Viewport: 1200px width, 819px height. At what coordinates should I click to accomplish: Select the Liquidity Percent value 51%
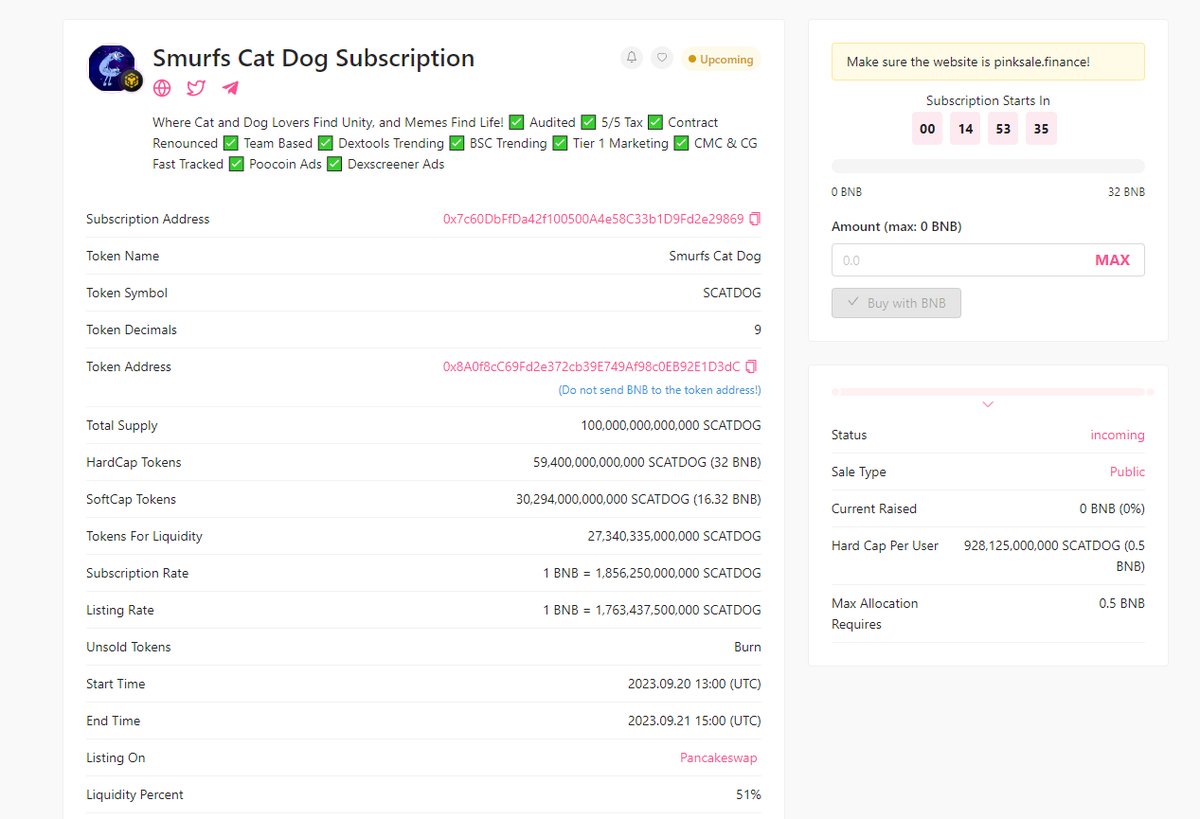749,795
